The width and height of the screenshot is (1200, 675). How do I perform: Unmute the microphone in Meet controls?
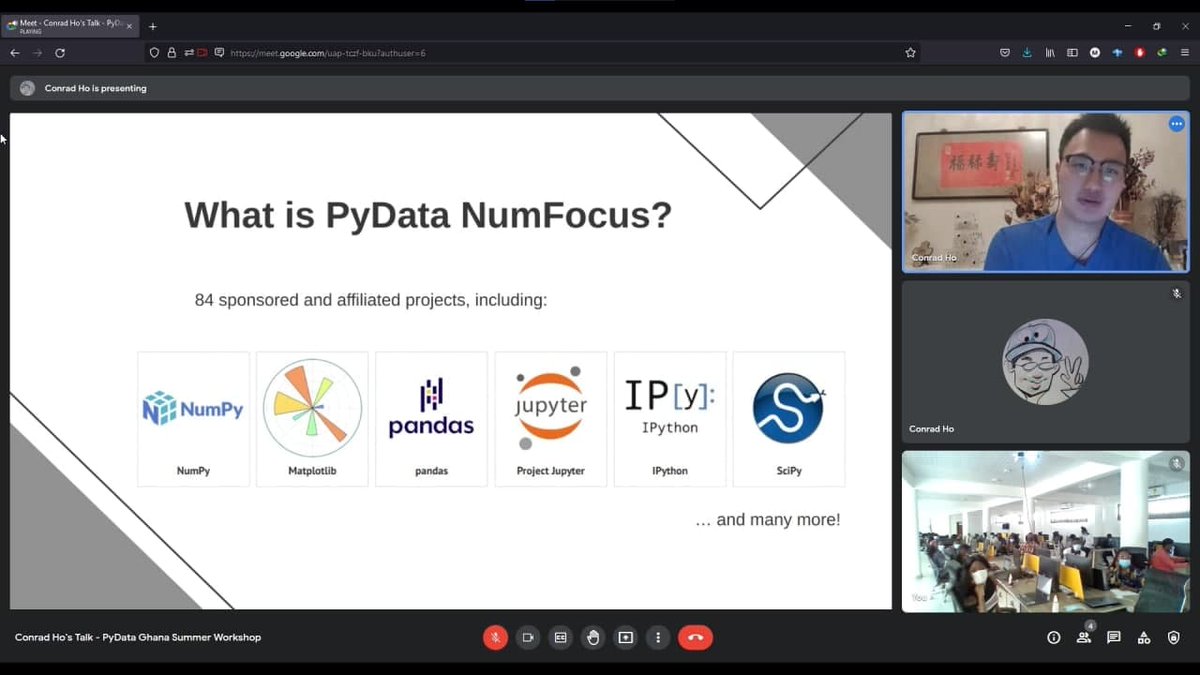(495, 637)
